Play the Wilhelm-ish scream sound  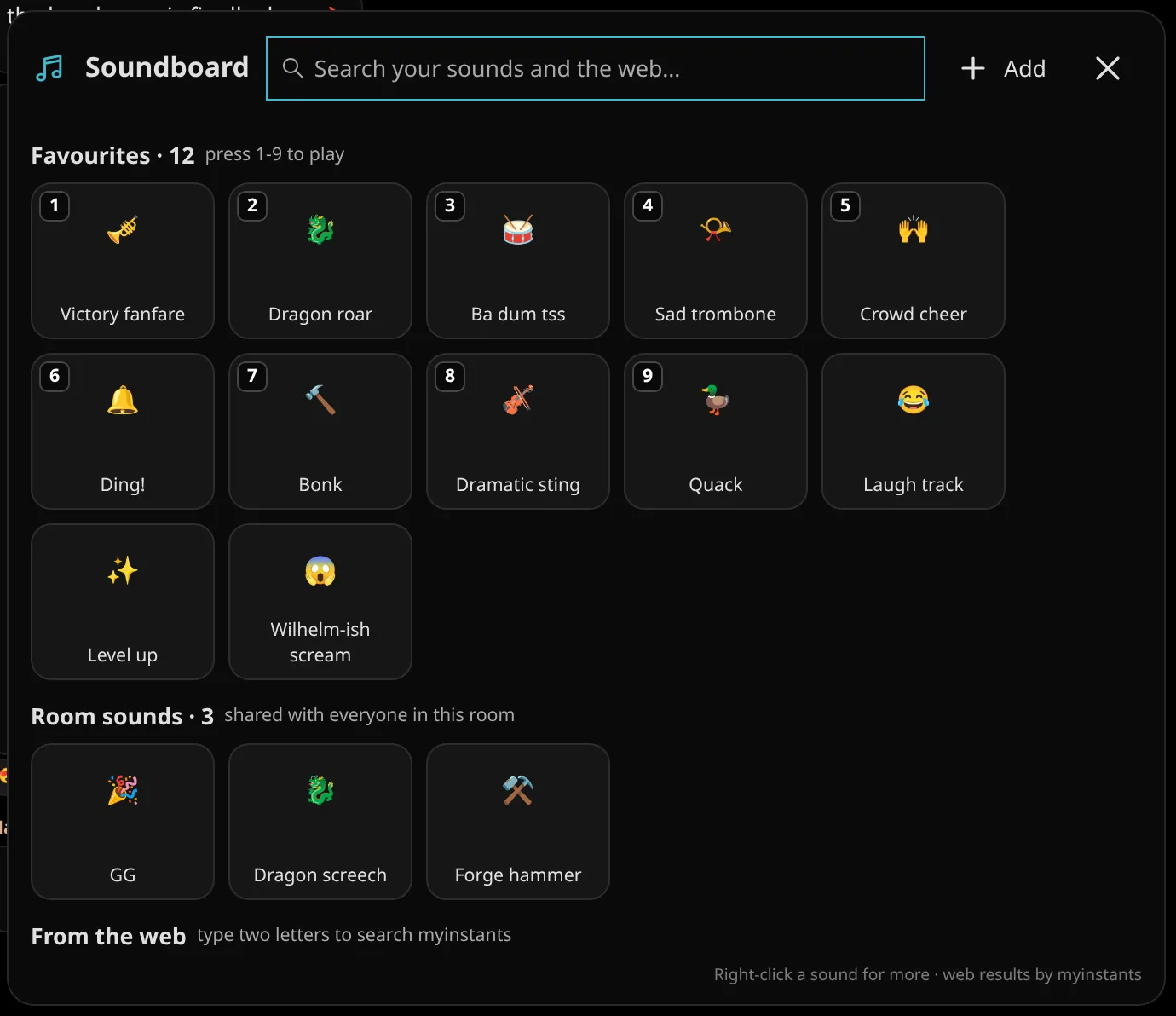point(320,602)
